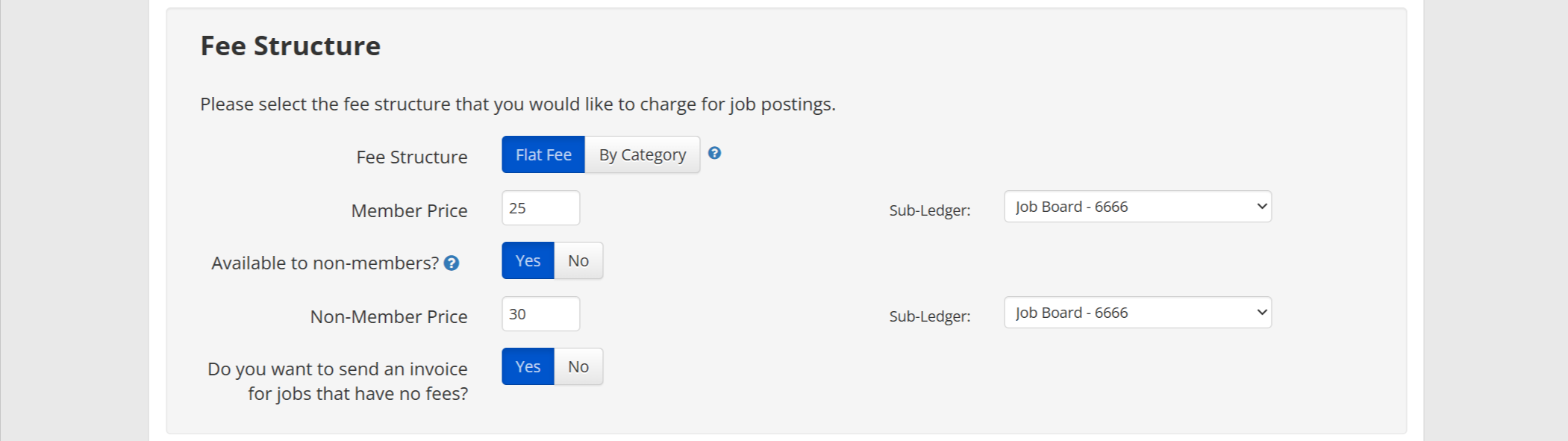The width and height of the screenshot is (1568, 441).
Task: Select the Flat Fee structure option
Action: point(543,155)
